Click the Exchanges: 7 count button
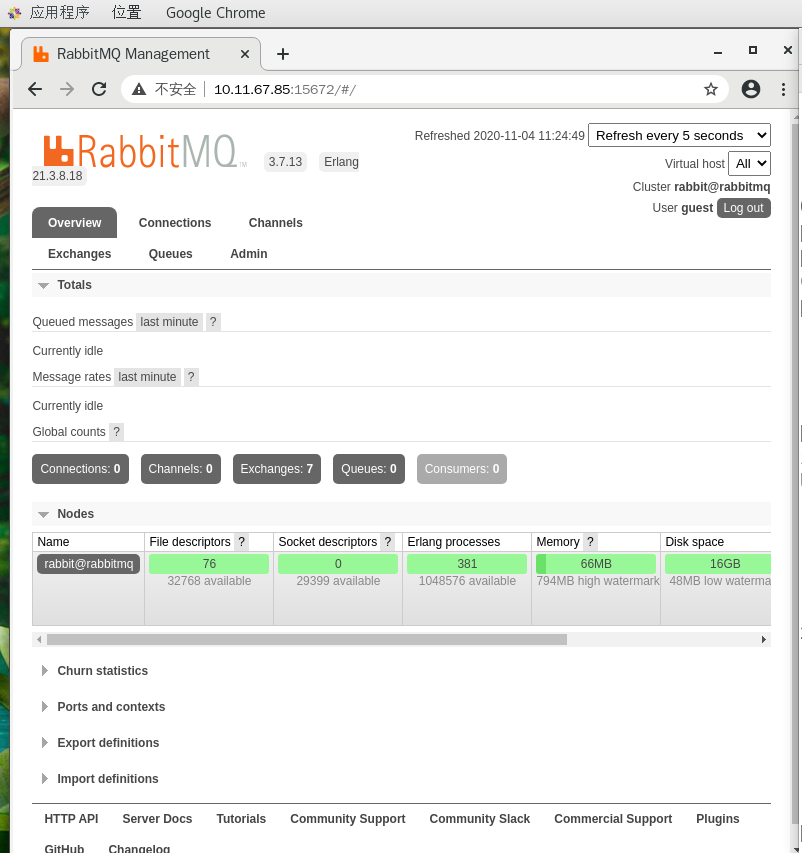This screenshot has height=853, width=802. pos(277,469)
